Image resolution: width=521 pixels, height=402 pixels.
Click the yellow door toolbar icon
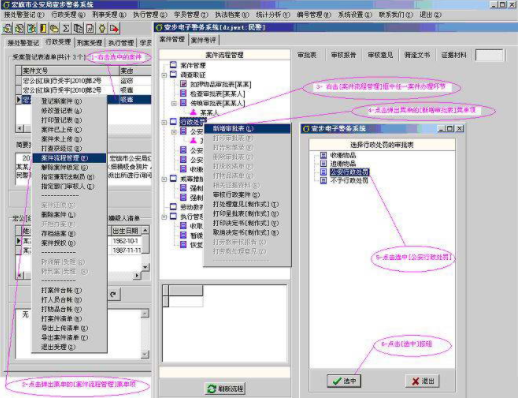(43, 29)
